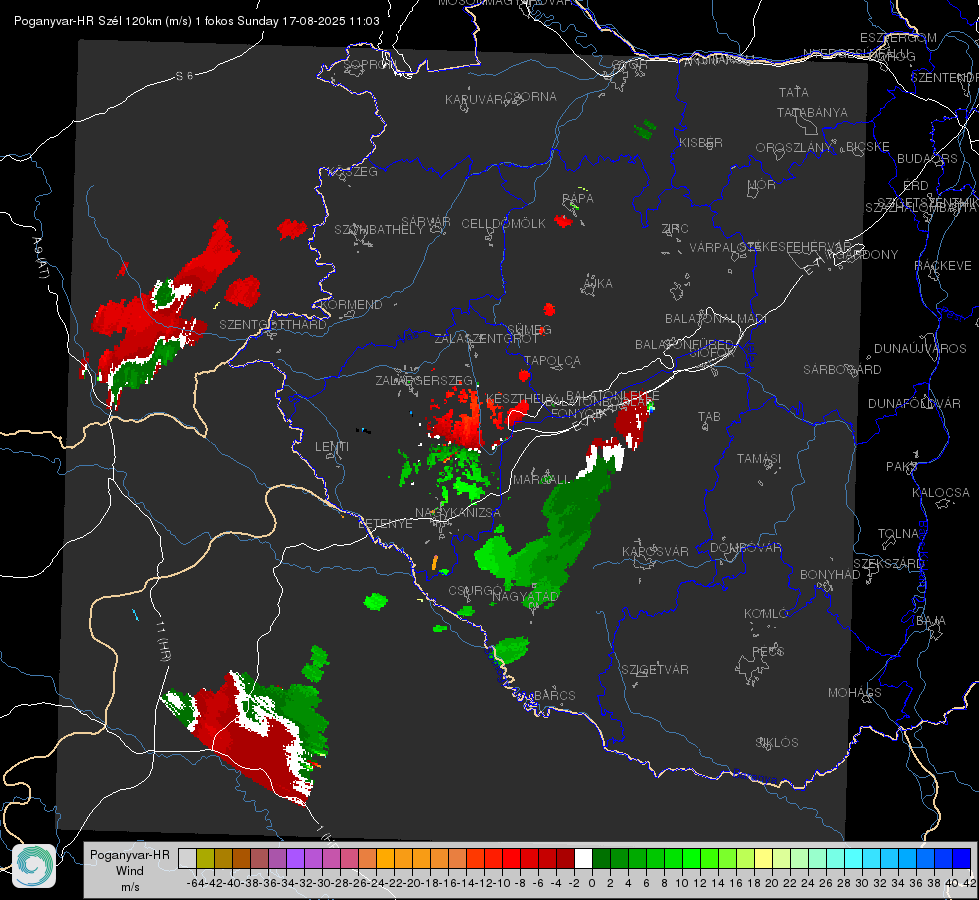Click the KALOCSA label
979x900 pixels.
(x=941, y=493)
